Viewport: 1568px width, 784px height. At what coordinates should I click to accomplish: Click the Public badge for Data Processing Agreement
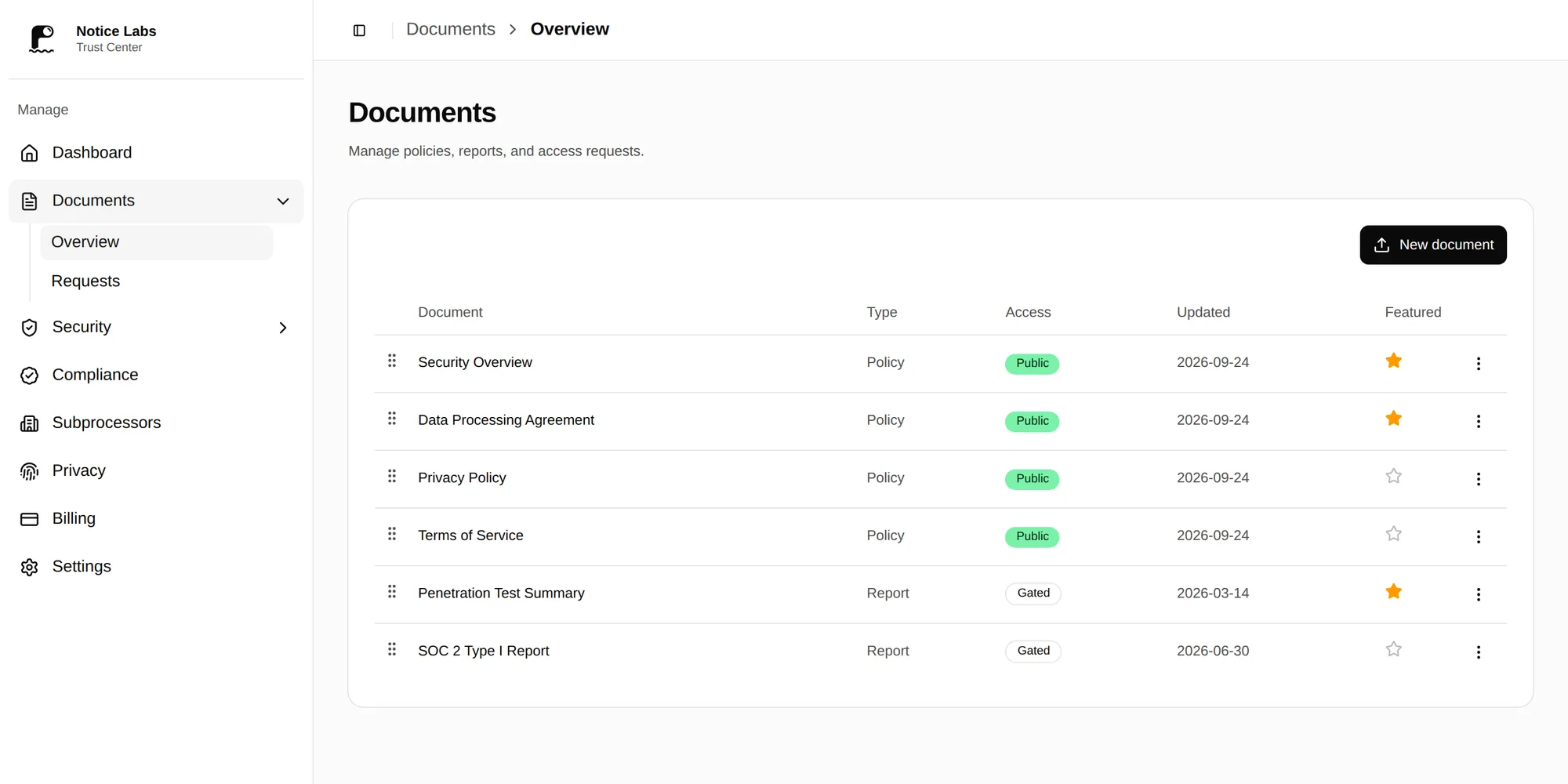click(1032, 422)
